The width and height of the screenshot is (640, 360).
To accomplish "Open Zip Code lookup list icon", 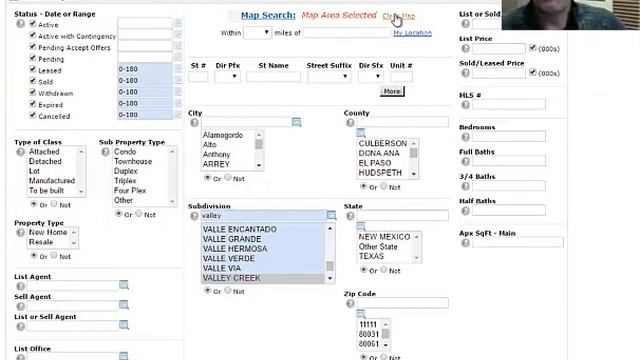I will [x=360, y=313].
